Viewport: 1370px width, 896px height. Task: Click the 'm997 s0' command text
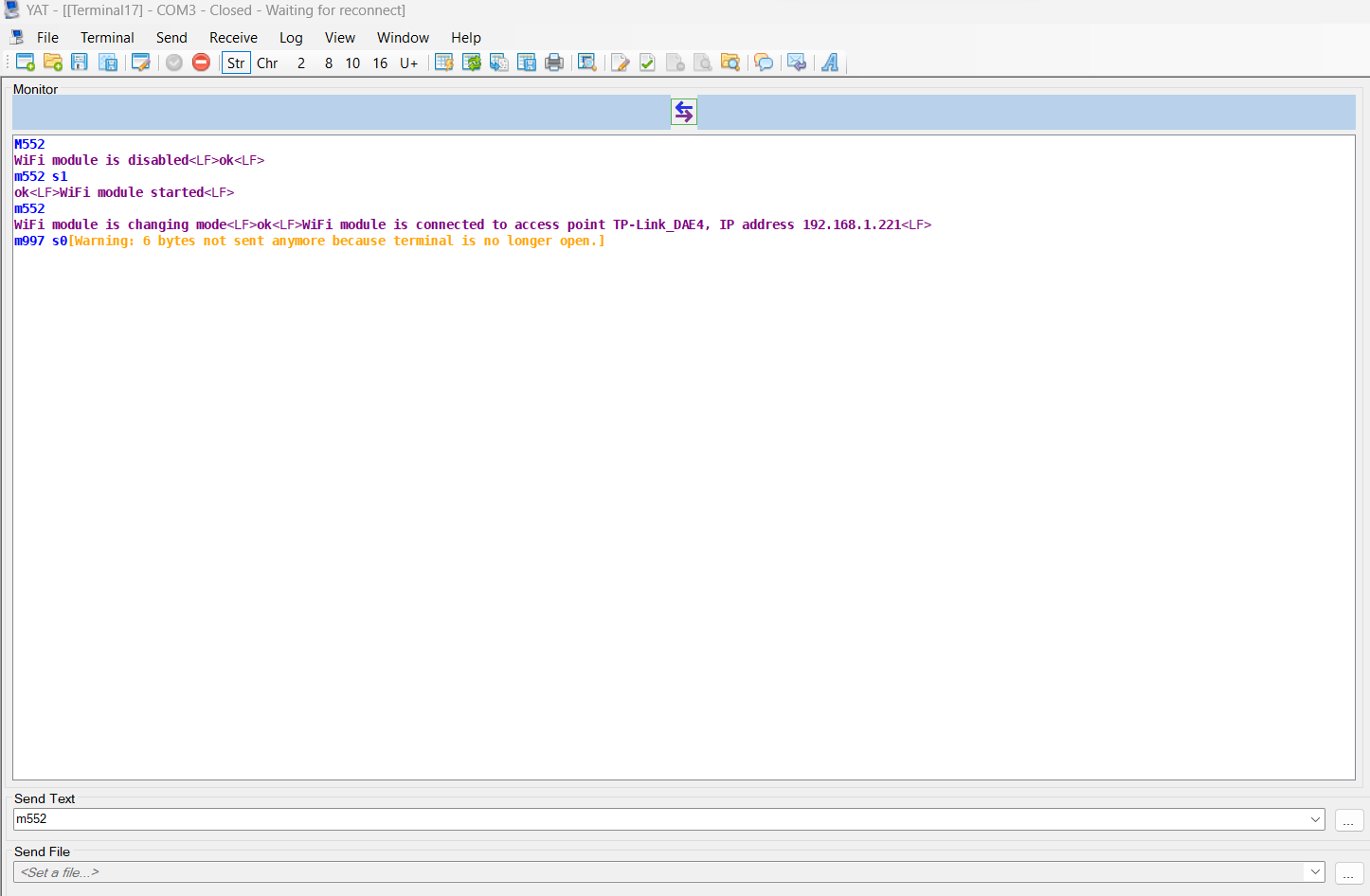coord(41,241)
